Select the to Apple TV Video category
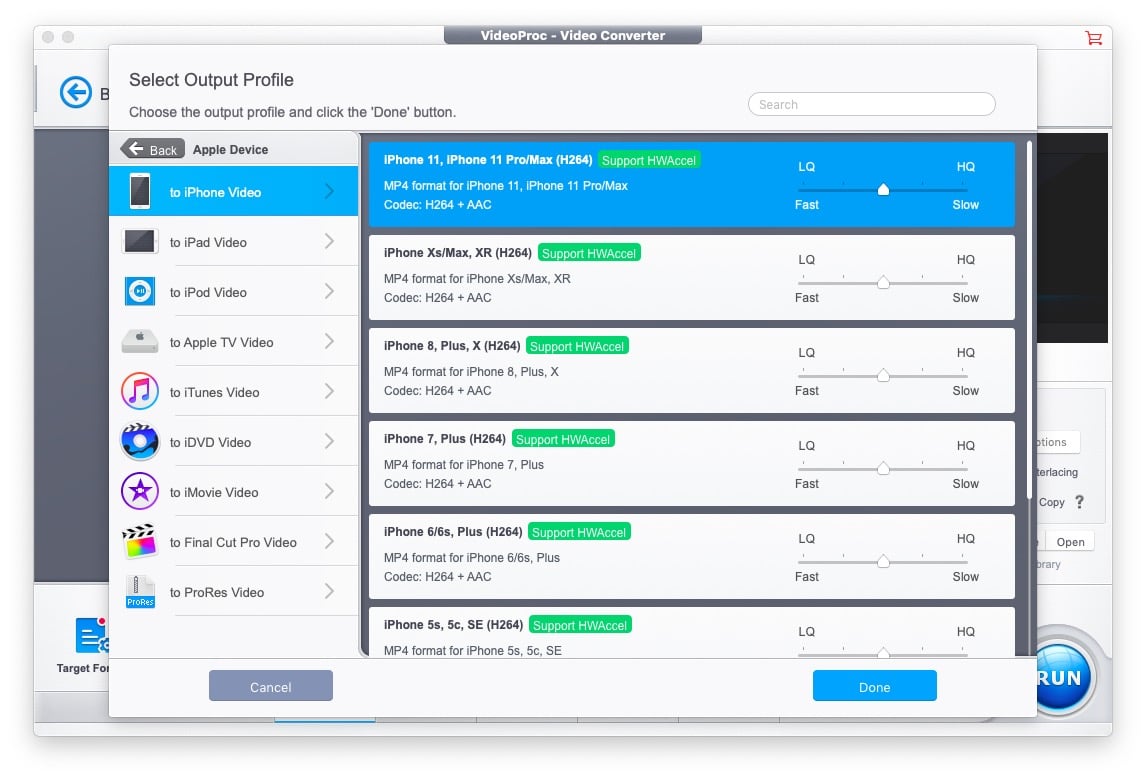The image size is (1146, 778). (x=233, y=341)
